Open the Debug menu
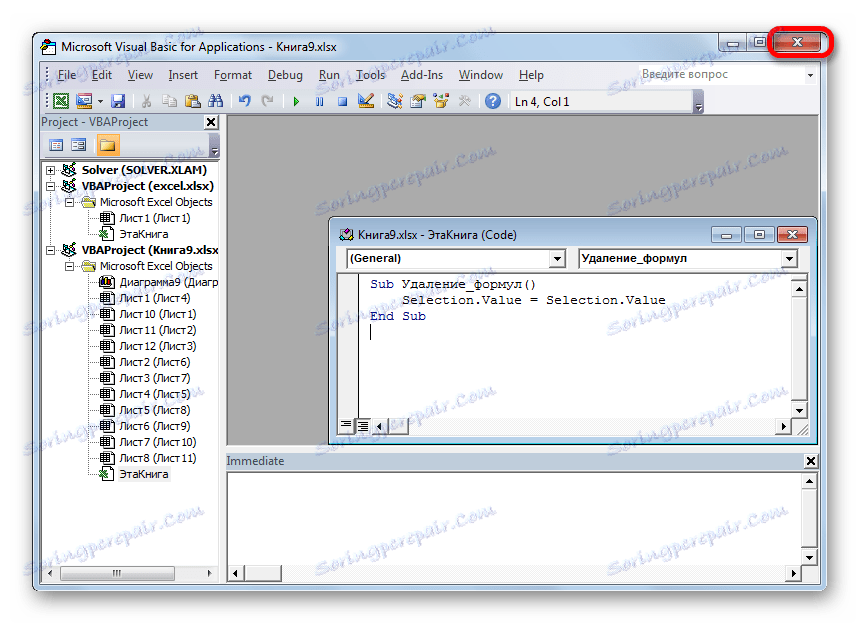Viewport: 860px width, 624px height. point(285,75)
